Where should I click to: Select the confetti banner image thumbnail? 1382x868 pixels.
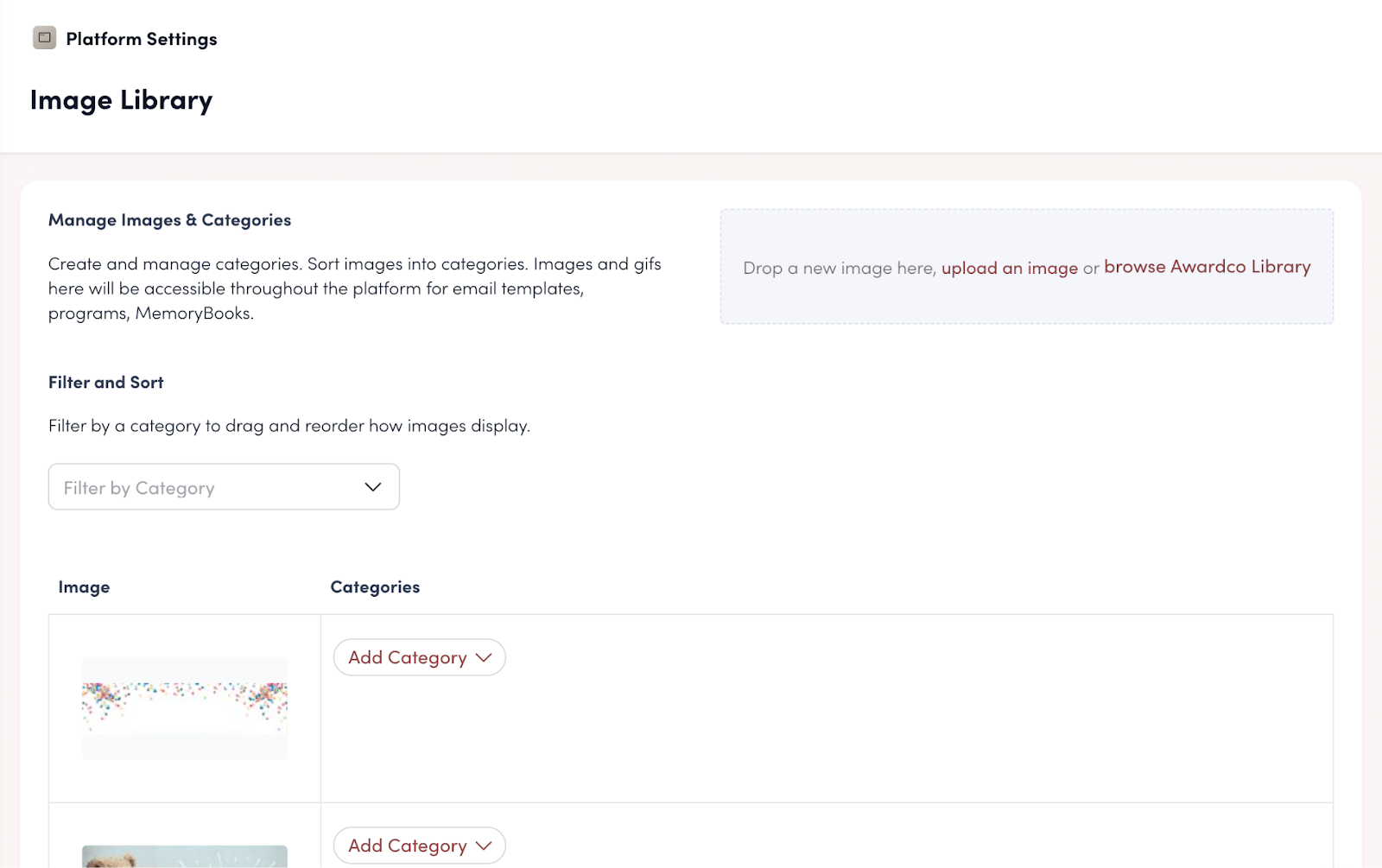pyautogui.click(x=185, y=708)
